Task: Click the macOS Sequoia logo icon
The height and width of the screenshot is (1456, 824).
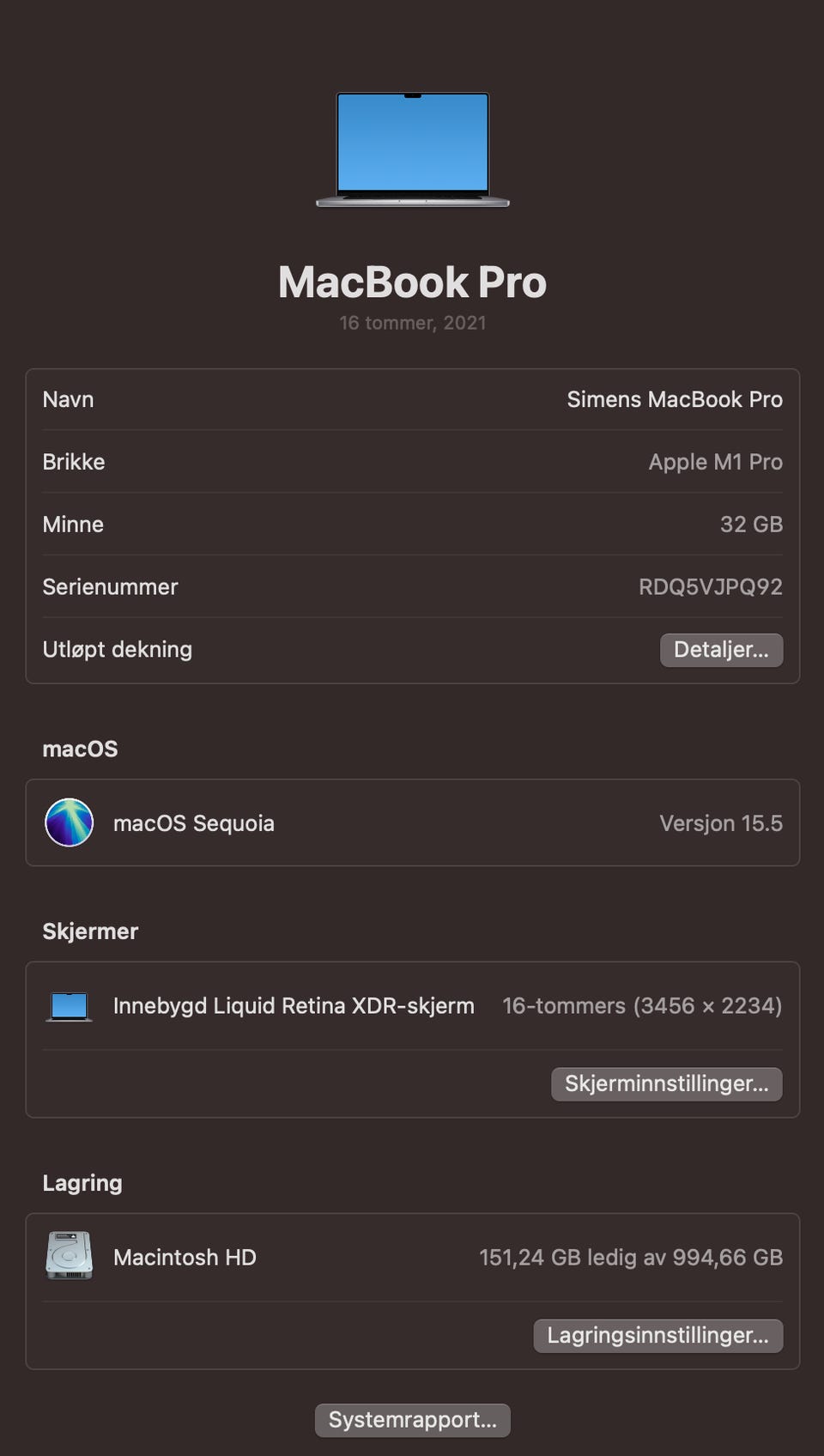Action: click(69, 822)
